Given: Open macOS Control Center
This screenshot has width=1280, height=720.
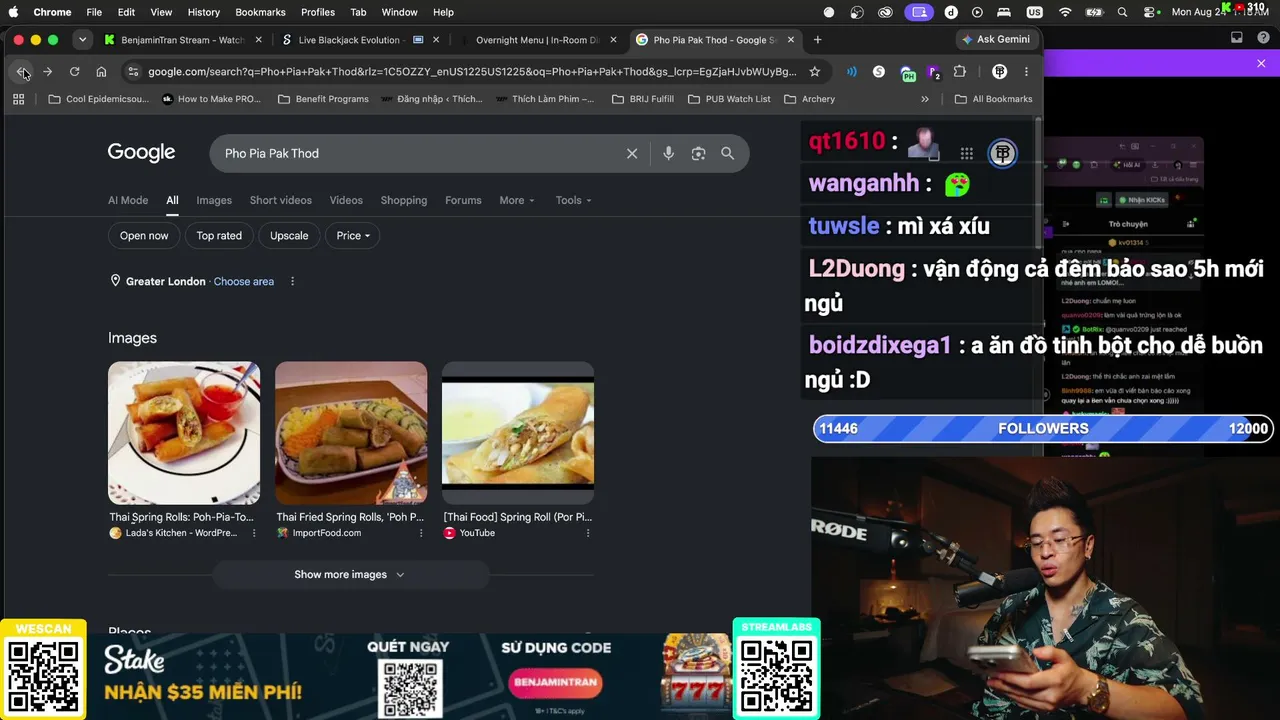Looking at the screenshot, I should 1150,12.
